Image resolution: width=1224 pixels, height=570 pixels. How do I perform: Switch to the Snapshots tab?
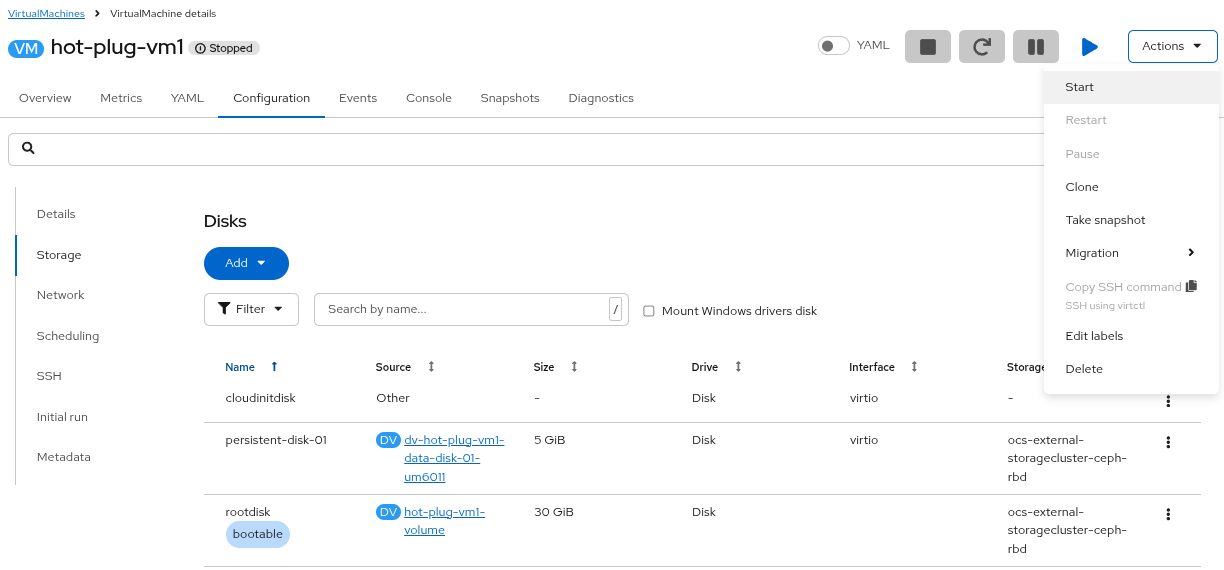coord(509,98)
